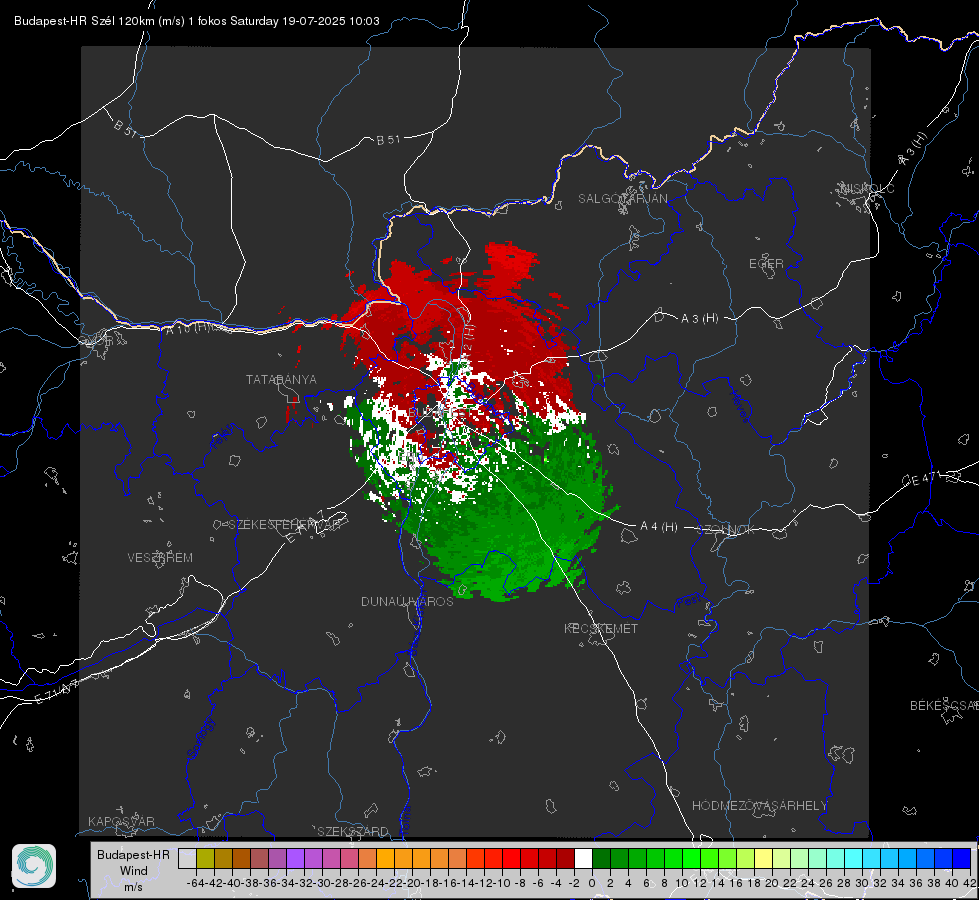Choose the dark red swatch between -4 and -2
This screenshot has height=900, width=979.
pos(566,858)
